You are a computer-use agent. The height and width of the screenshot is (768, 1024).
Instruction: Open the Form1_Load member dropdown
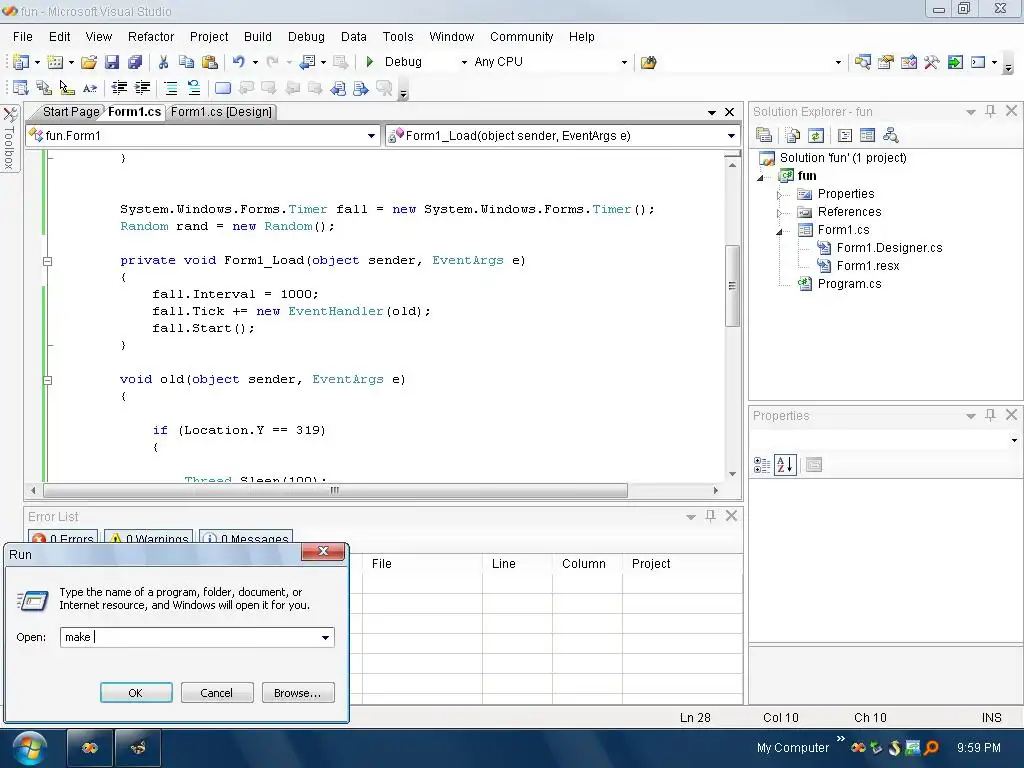pos(731,136)
